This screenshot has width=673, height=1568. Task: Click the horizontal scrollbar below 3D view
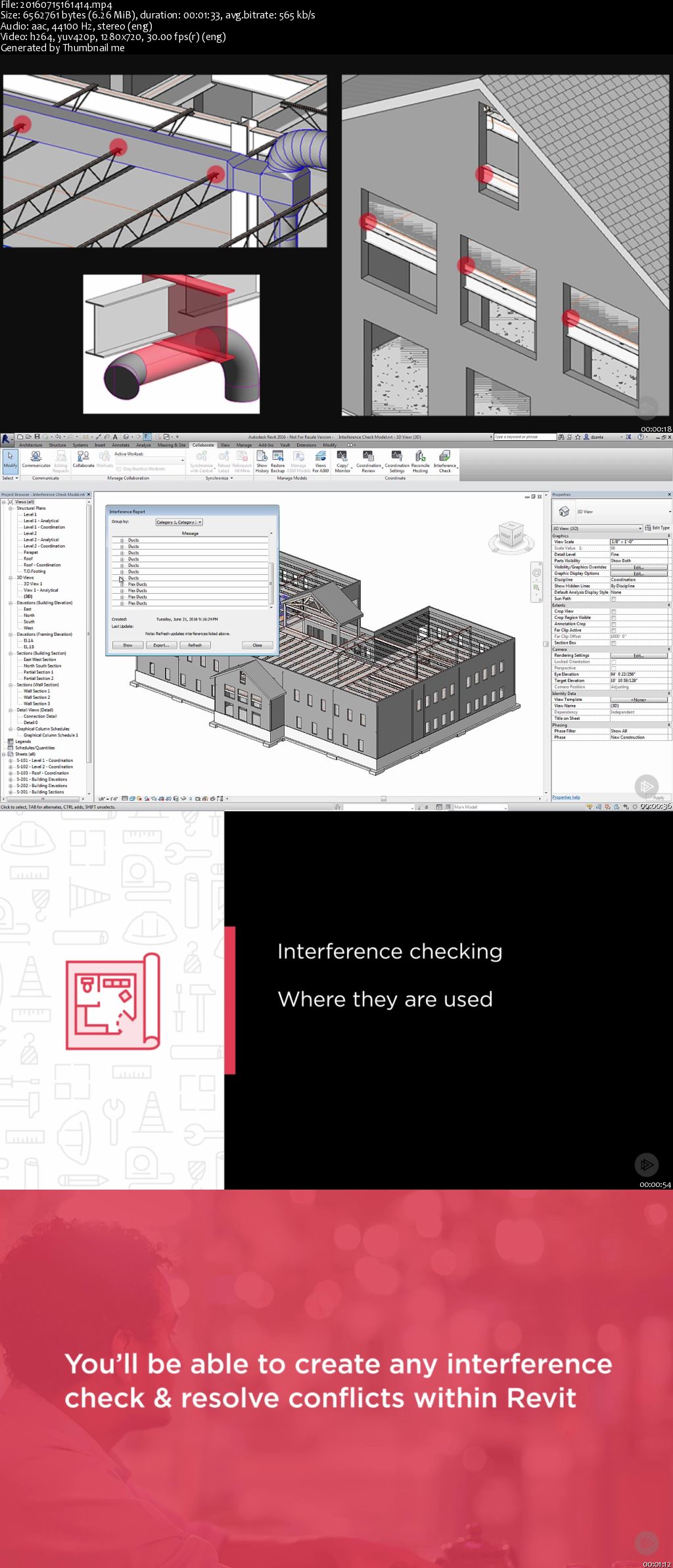(x=383, y=799)
